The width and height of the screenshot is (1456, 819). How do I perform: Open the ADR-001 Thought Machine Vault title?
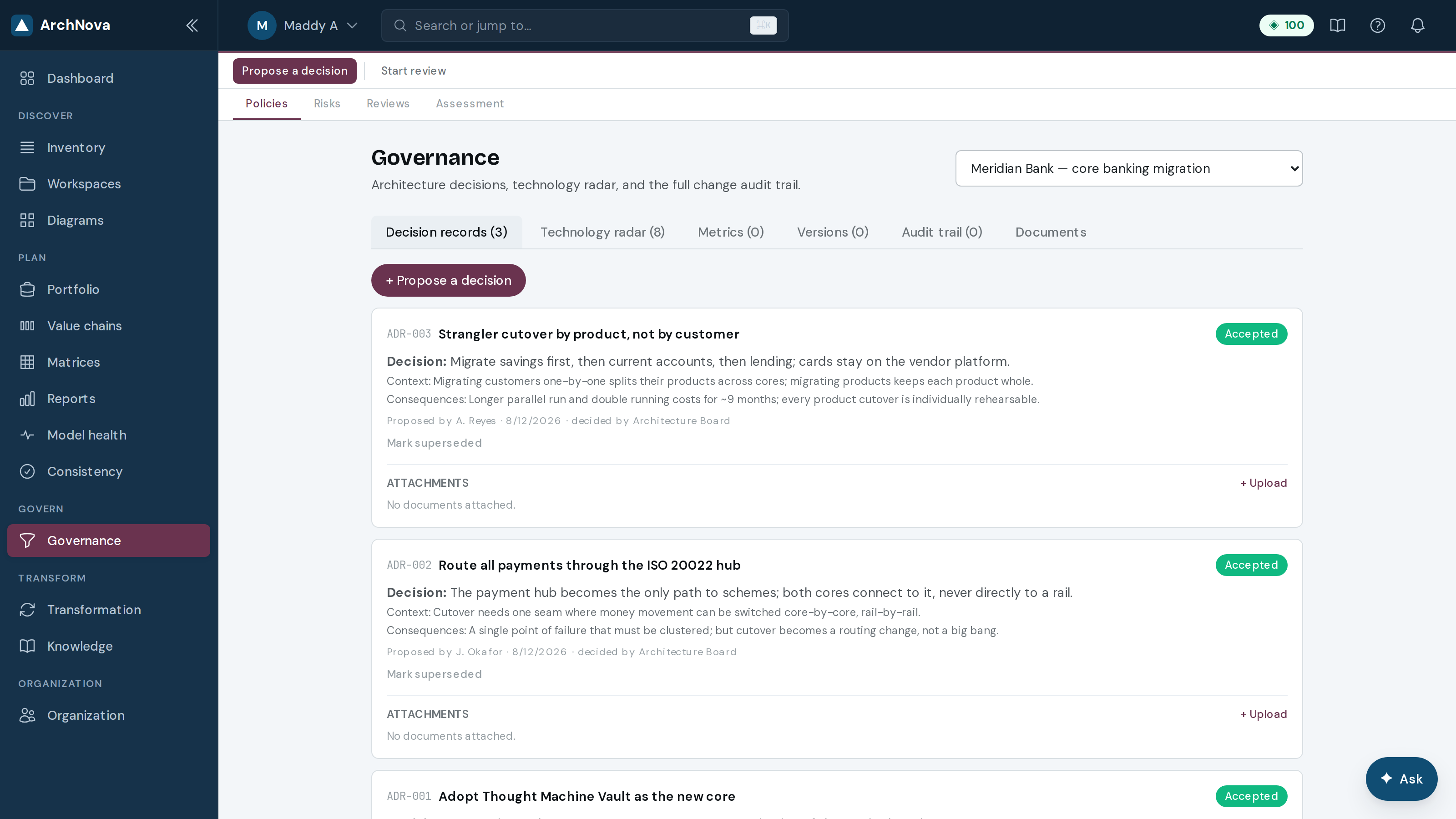[586, 796]
